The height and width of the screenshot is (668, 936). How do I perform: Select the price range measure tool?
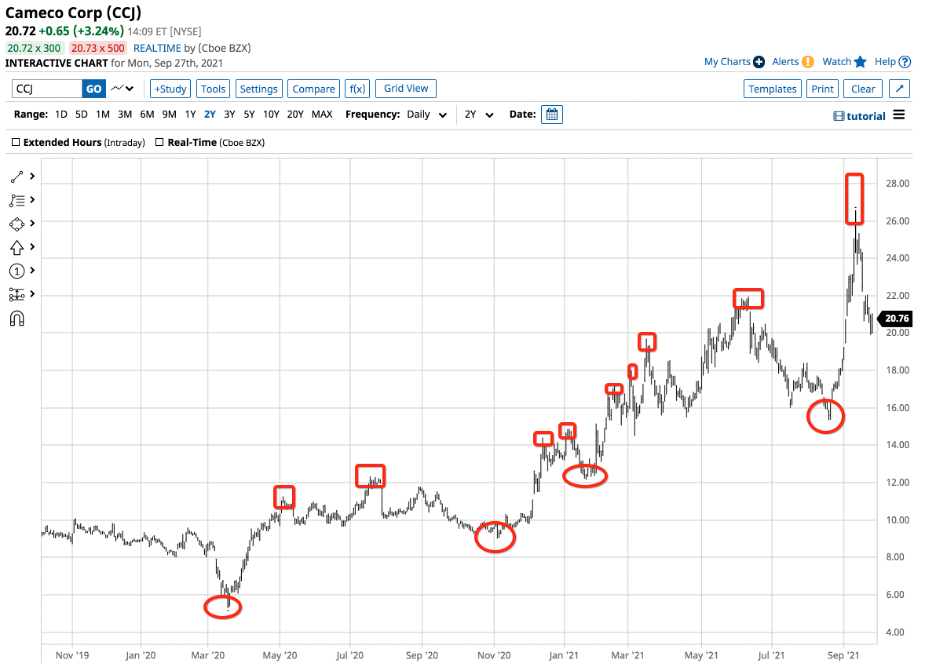17,294
